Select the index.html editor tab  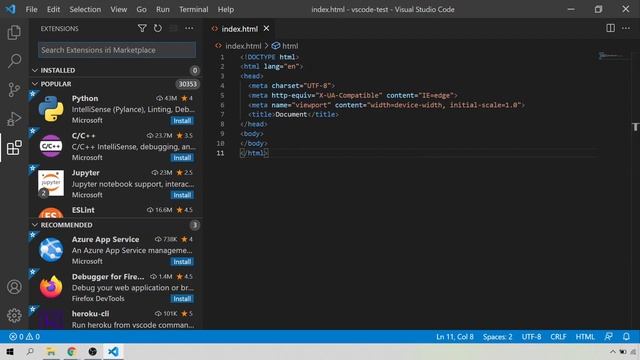coord(240,29)
